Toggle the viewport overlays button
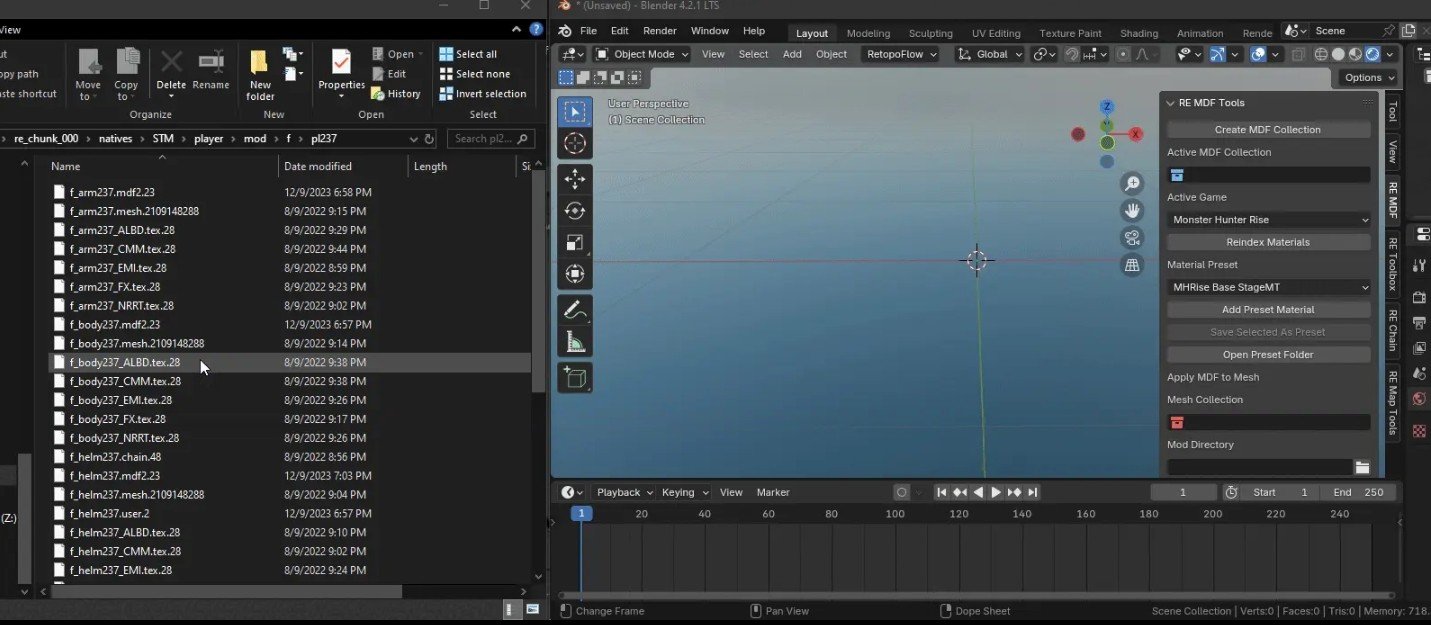 (1258, 54)
